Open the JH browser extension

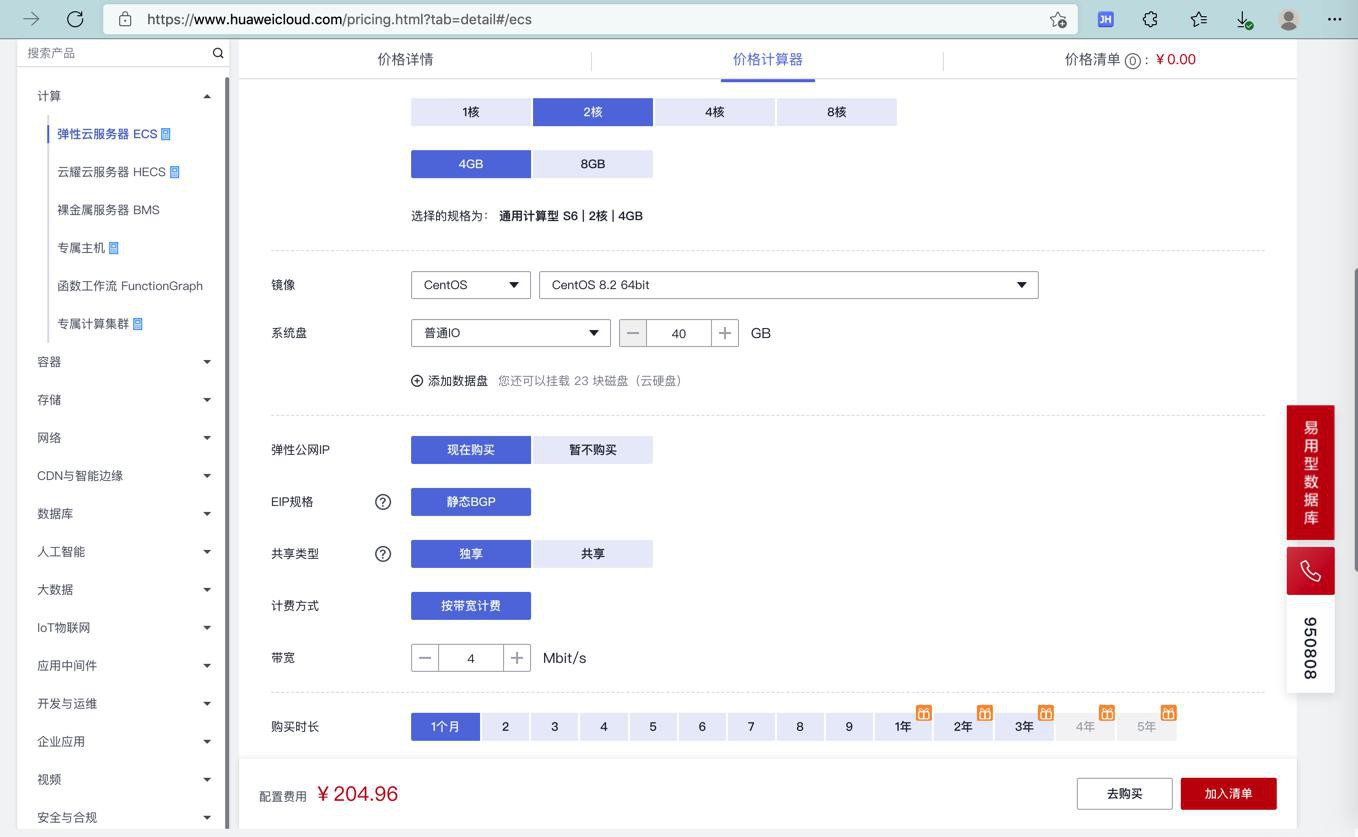point(1105,19)
